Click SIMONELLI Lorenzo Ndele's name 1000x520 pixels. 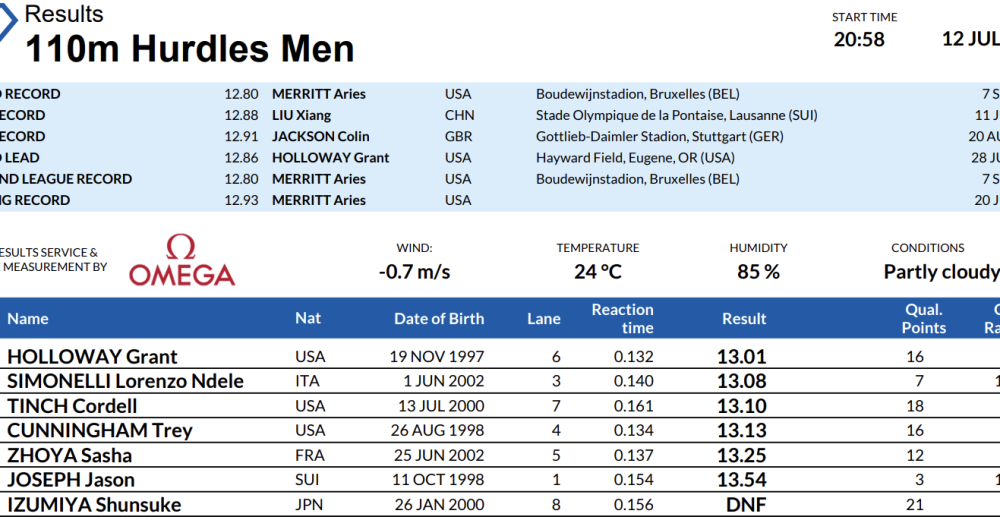coord(125,381)
